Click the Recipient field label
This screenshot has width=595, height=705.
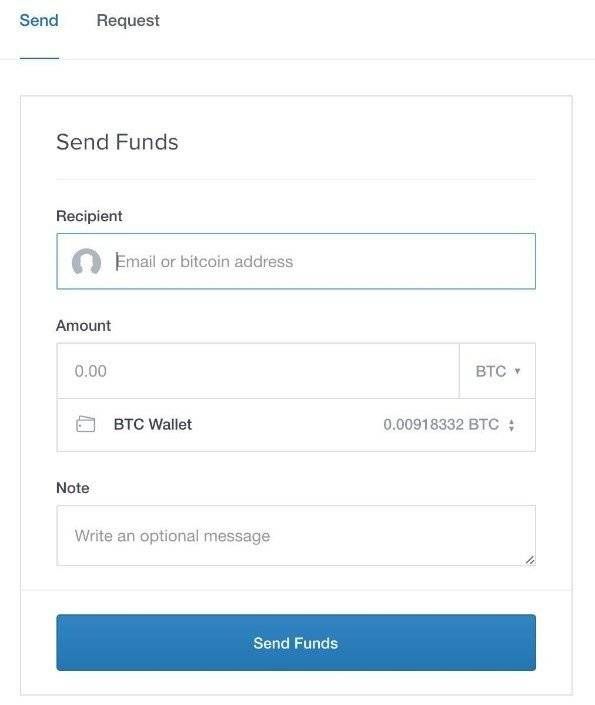pos(89,216)
